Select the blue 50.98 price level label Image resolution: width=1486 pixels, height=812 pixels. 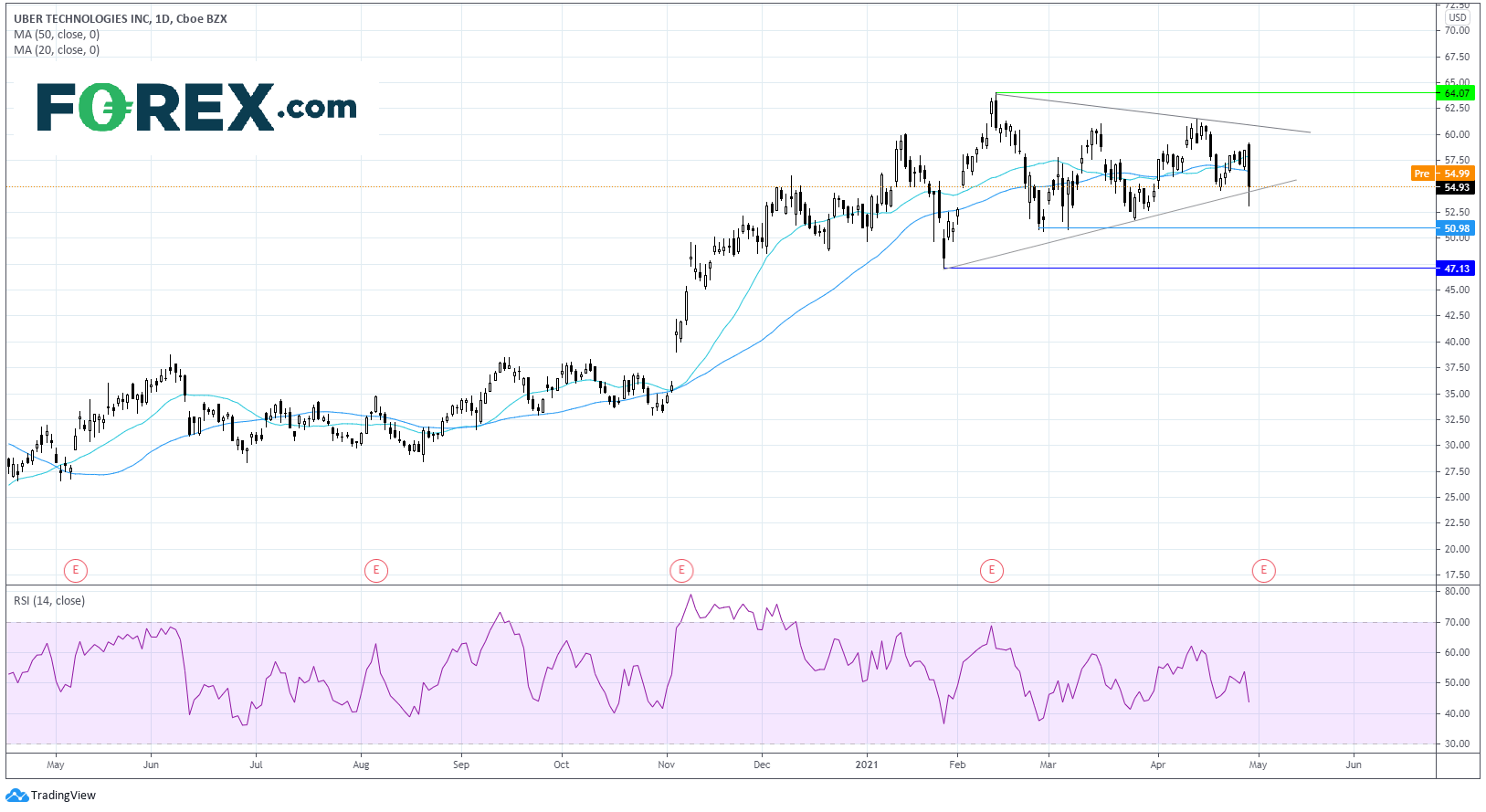pyautogui.click(x=1456, y=228)
